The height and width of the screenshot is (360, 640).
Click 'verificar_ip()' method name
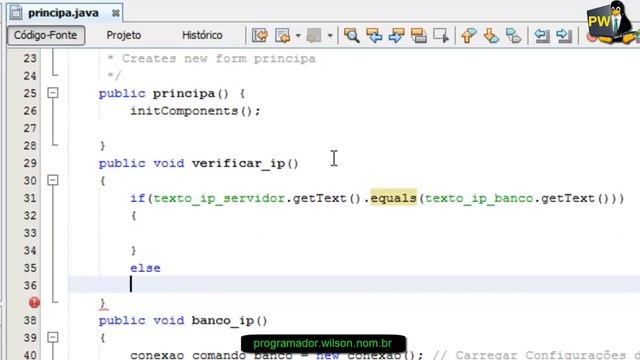(245, 163)
